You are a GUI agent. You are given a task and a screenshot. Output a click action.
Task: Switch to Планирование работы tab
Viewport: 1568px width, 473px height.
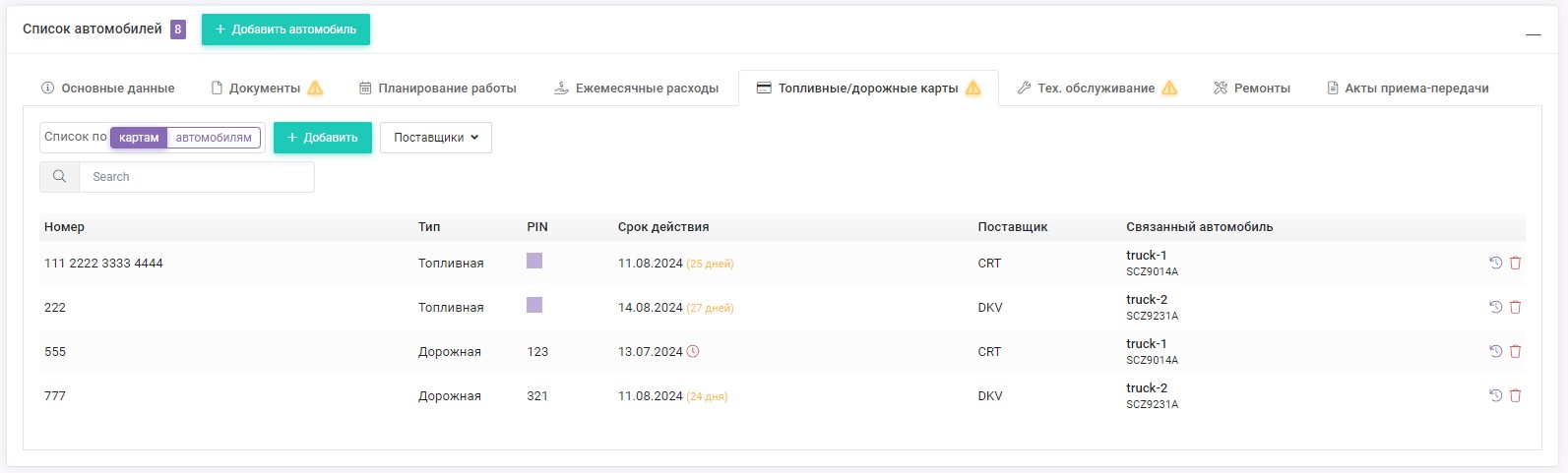[x=438, y=88]
